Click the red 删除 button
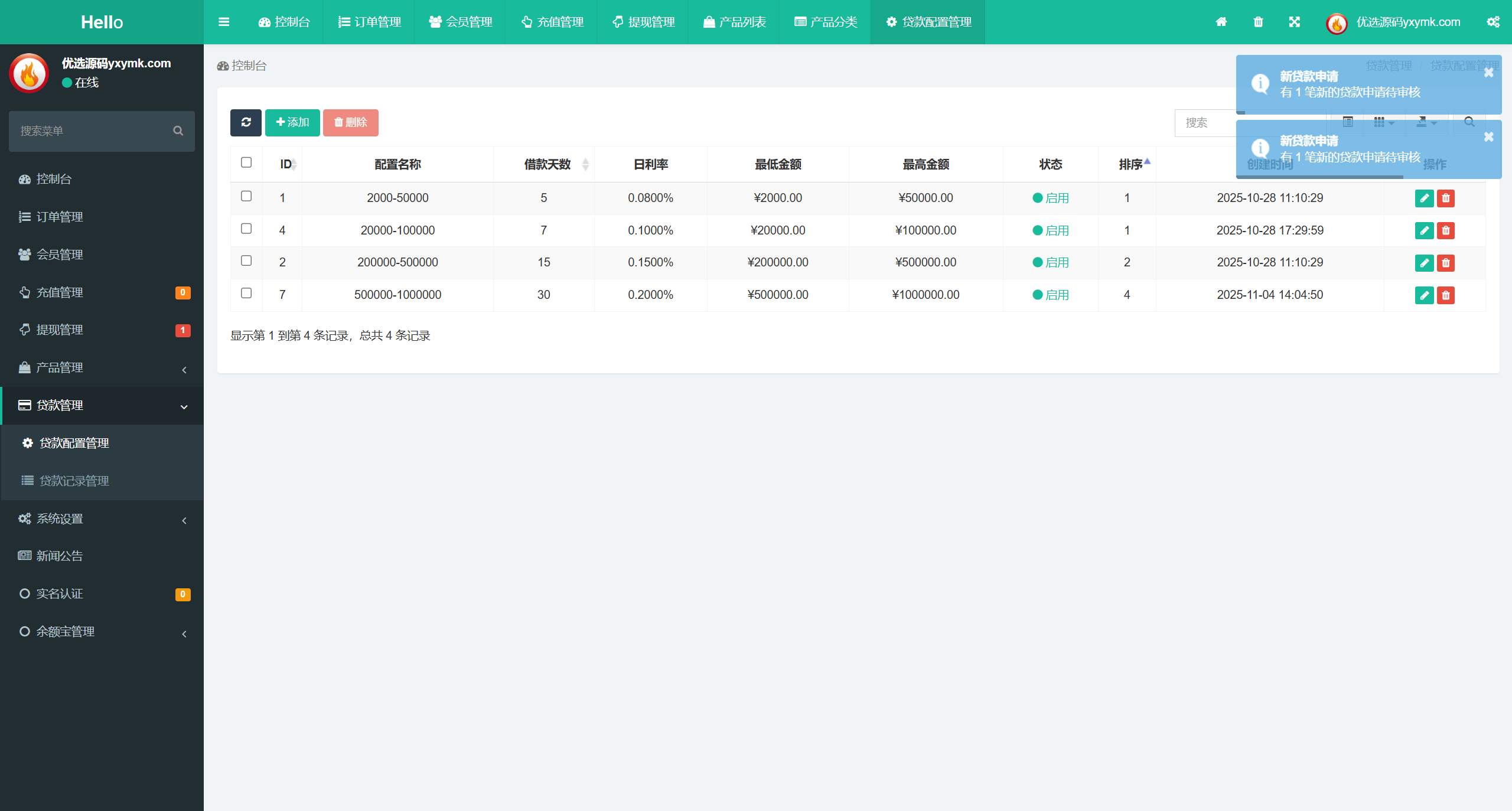This screenshot has width=1512, height=811. coord(350,122)
